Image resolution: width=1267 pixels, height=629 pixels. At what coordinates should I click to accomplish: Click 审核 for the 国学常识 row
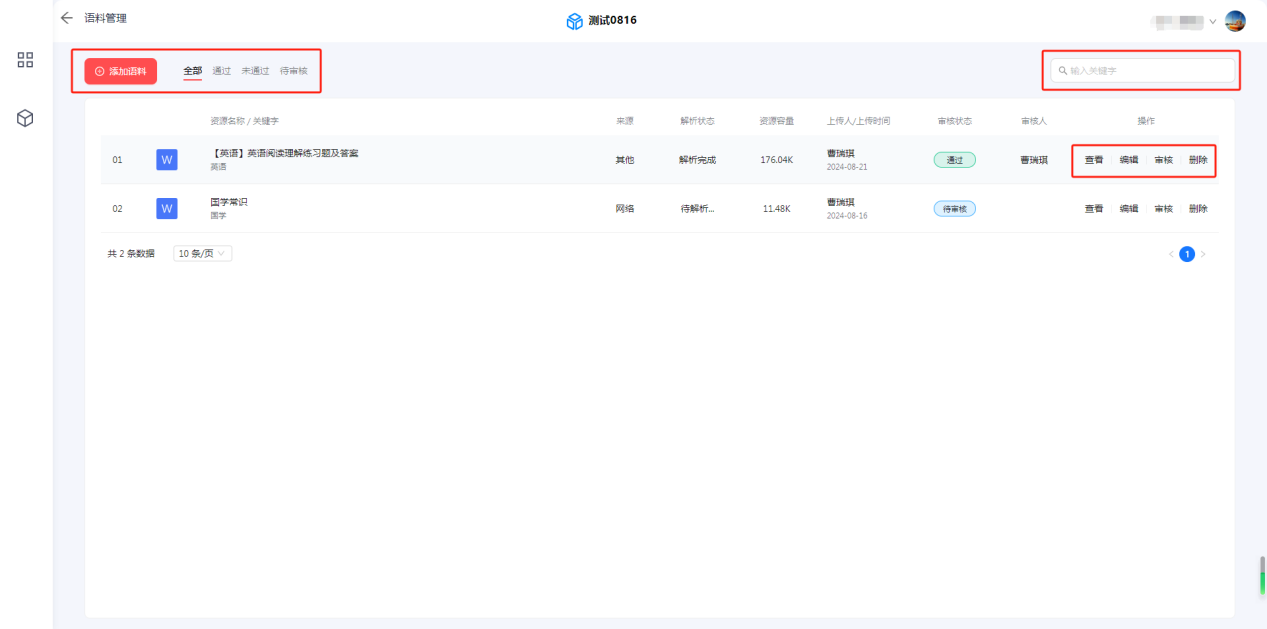1163,209
